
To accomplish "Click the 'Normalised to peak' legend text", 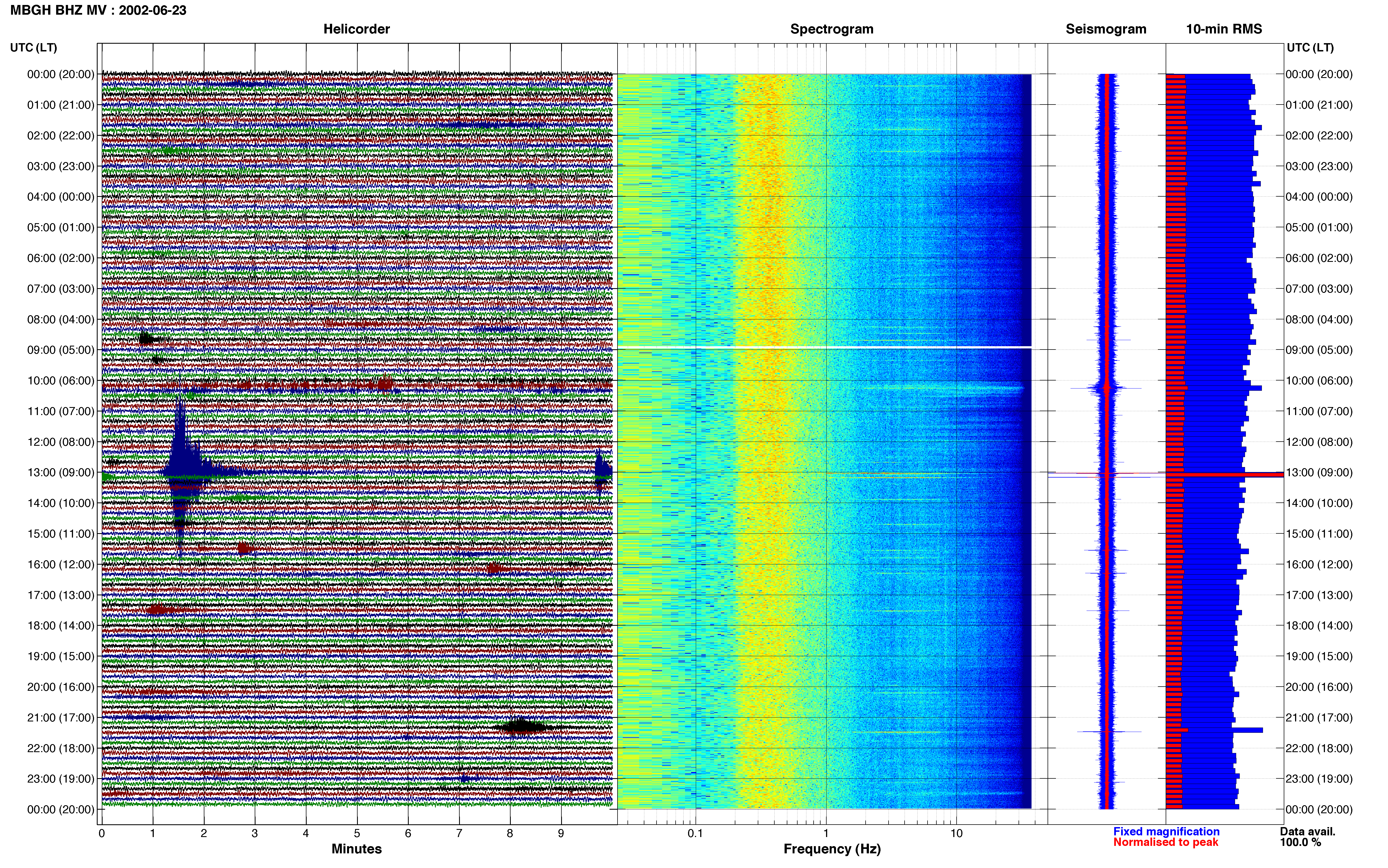I will 1166,842.
